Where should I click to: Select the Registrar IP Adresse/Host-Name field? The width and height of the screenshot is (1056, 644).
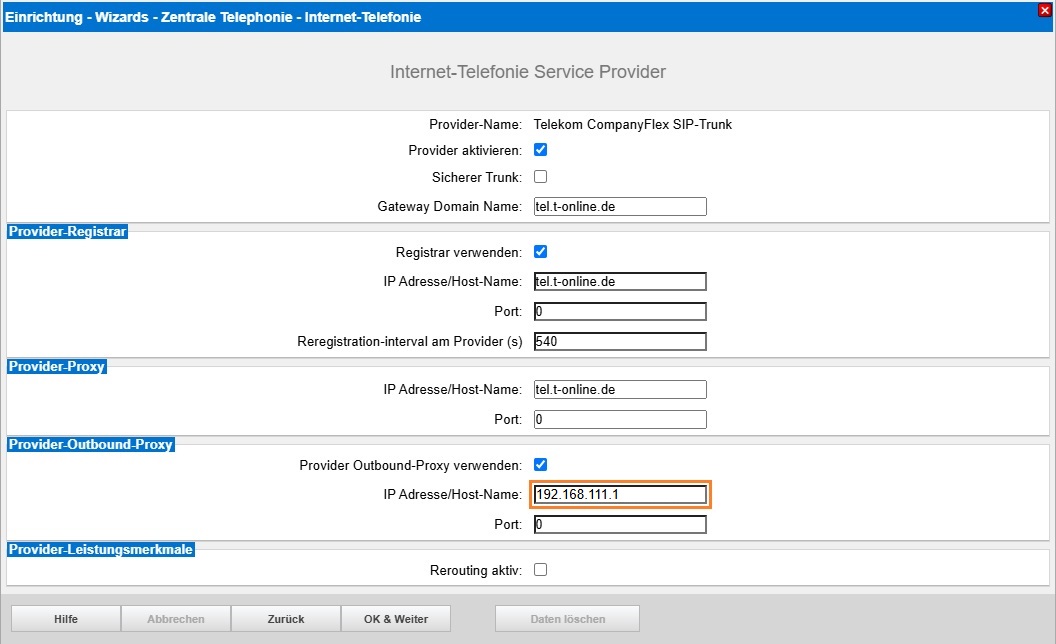pos(620,282)
